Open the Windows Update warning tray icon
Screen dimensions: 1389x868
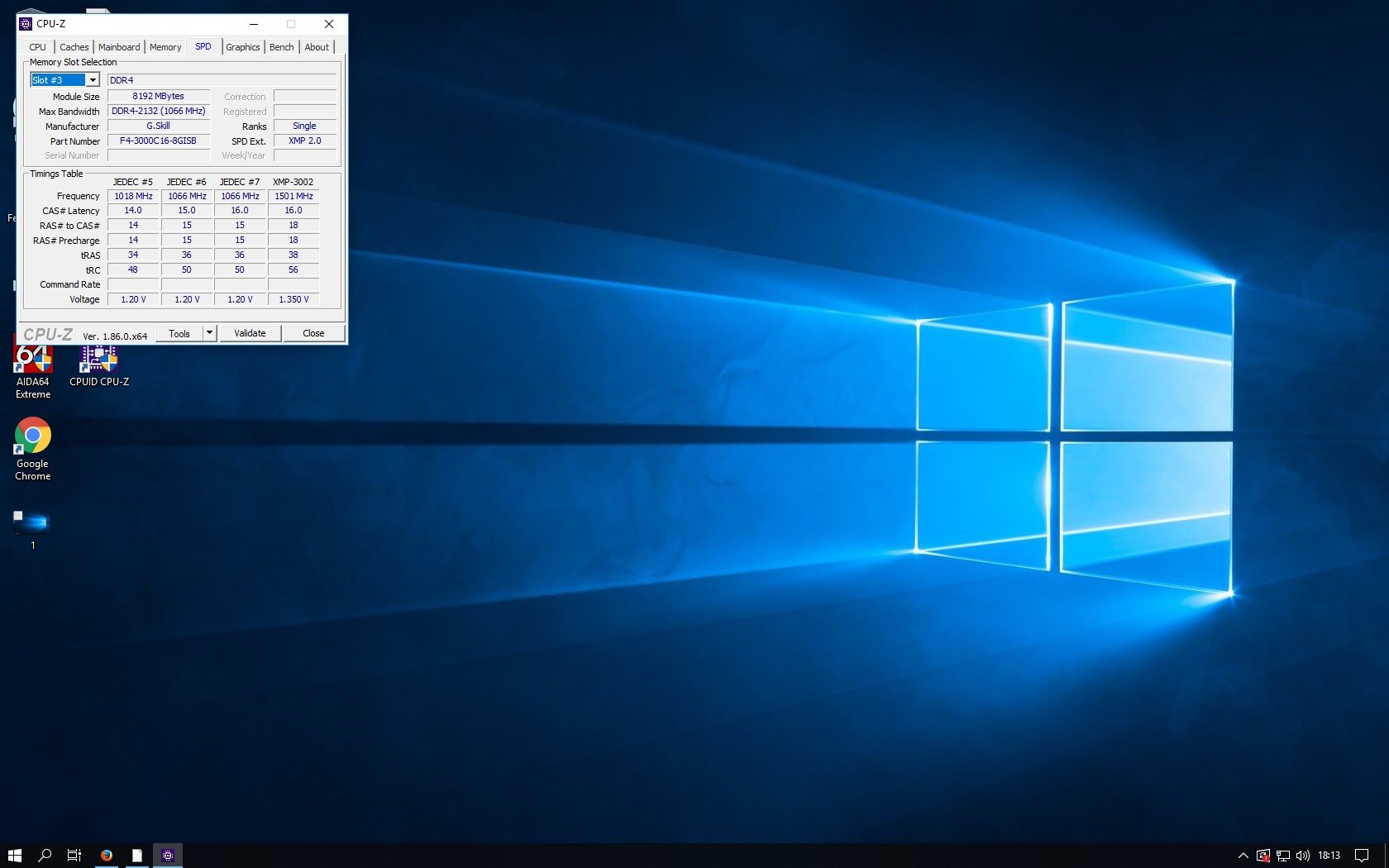[1263, 856]
